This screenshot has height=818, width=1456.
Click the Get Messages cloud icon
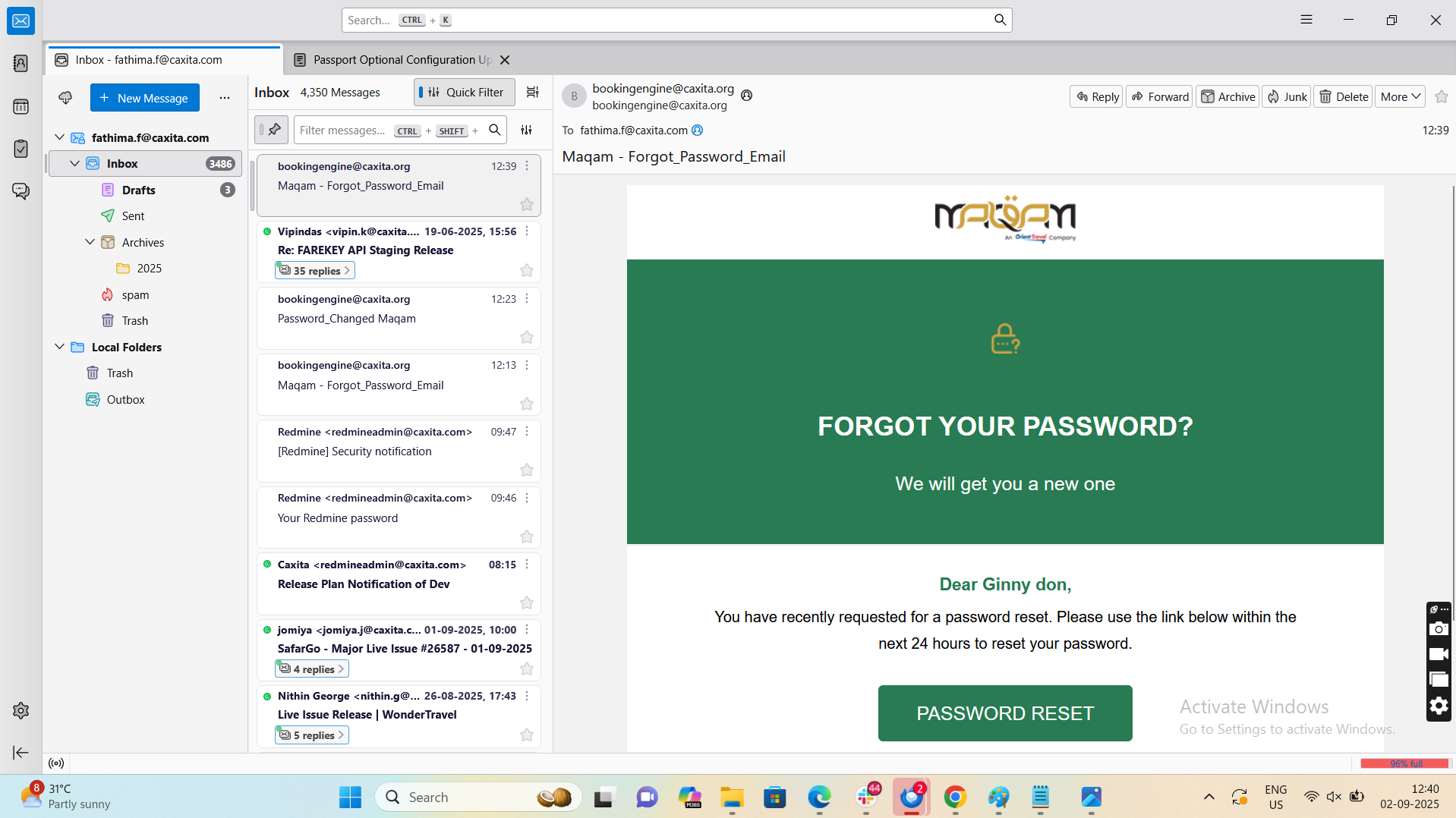tap(65, 98)
